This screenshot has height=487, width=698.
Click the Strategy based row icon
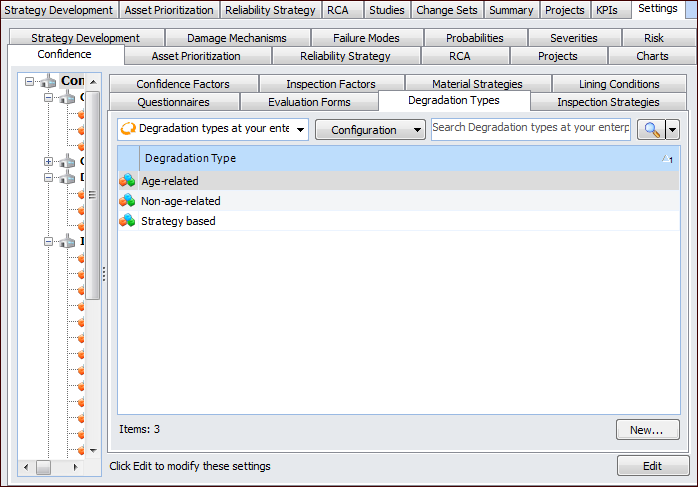[127, 221]
